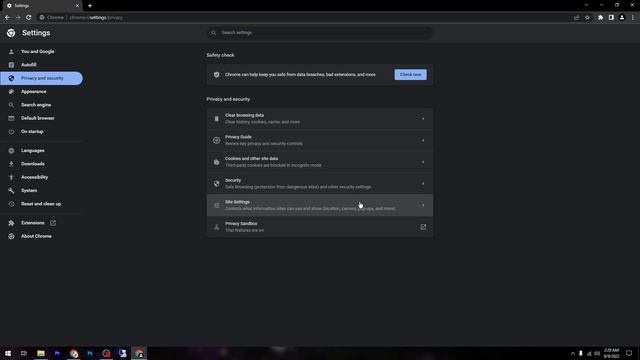Open Privacy Guide row
The image size is (640, 360).
(x=320, y=140)
